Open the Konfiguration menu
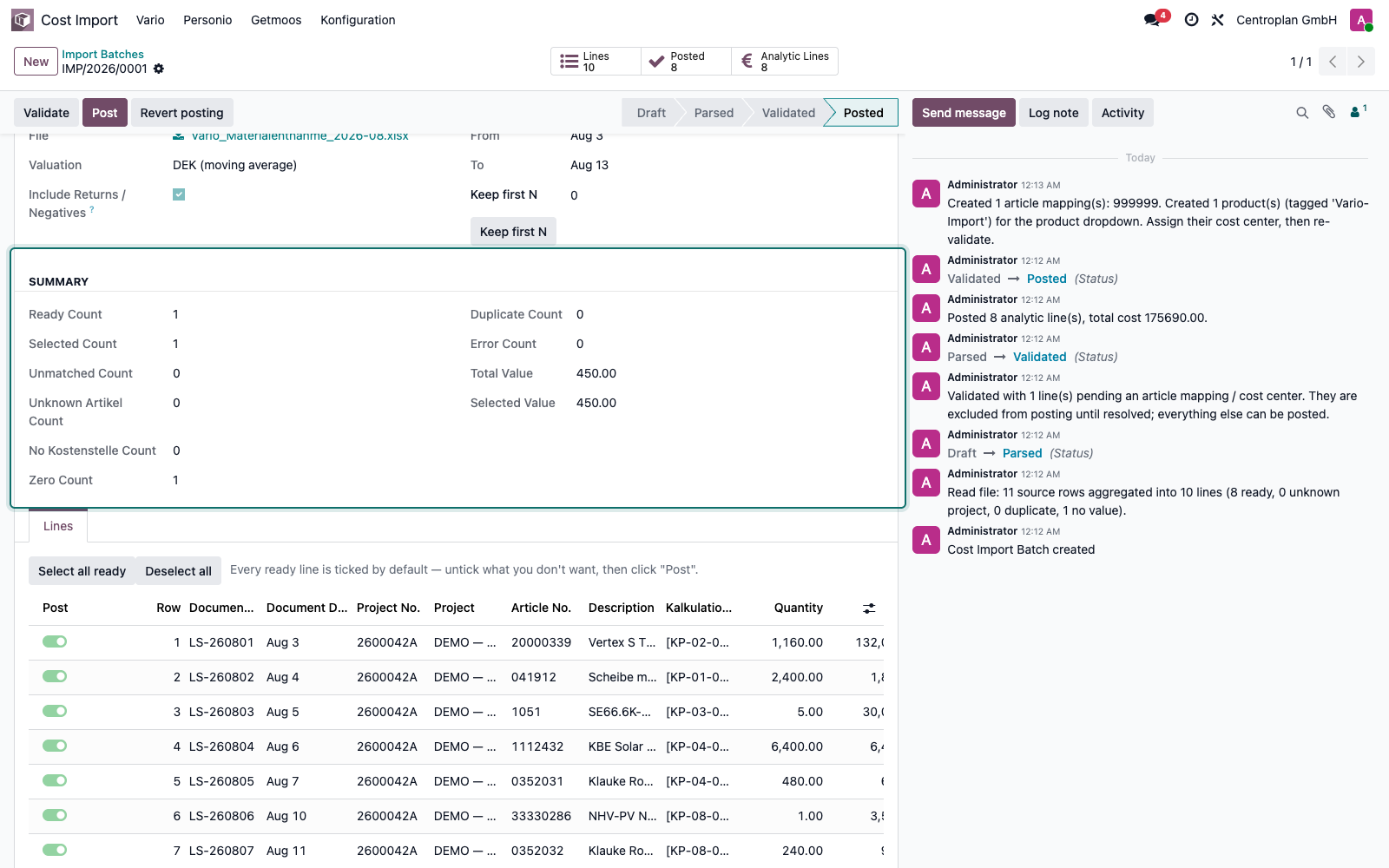 [358, 20]
